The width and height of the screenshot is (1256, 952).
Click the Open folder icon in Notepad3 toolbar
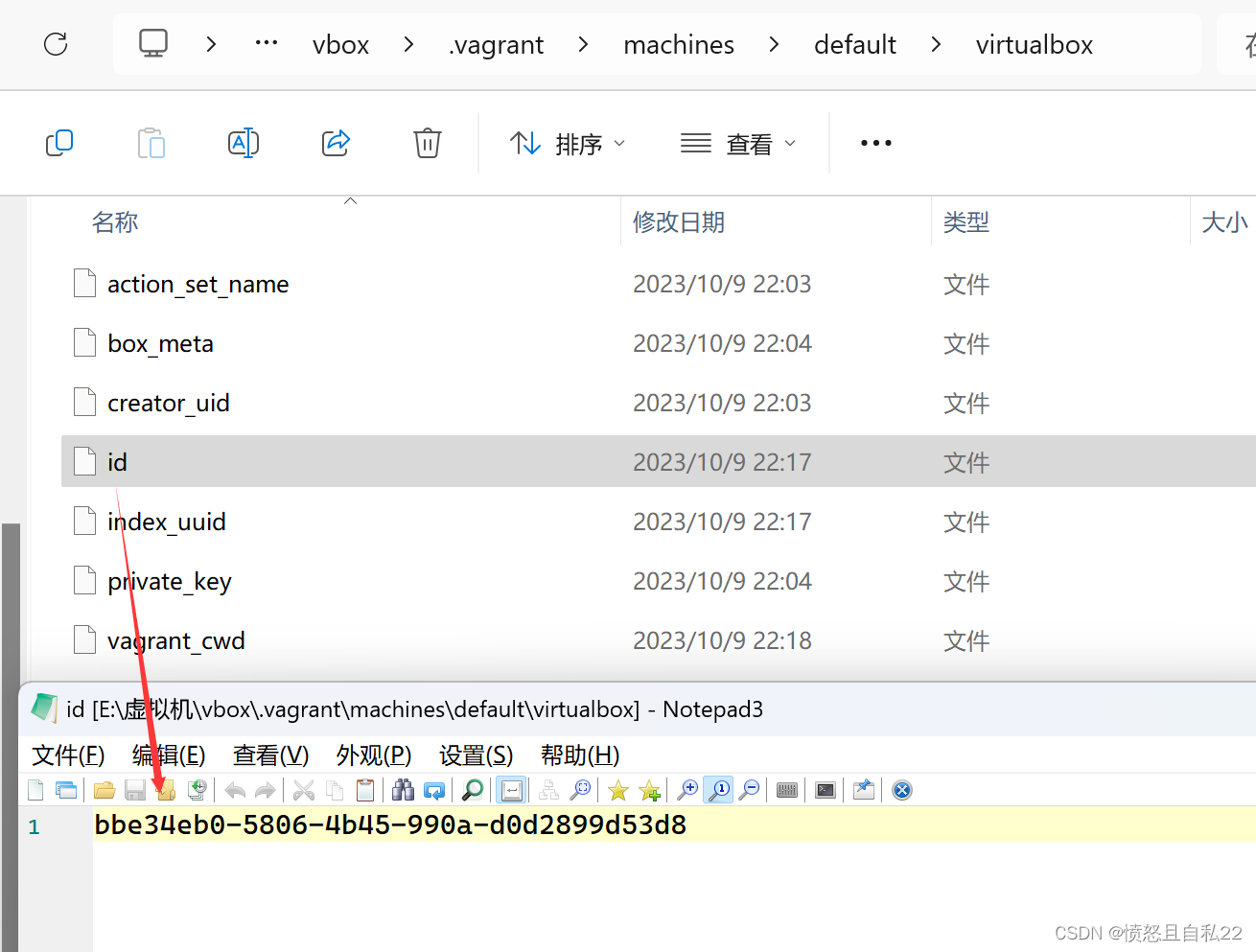105,790
